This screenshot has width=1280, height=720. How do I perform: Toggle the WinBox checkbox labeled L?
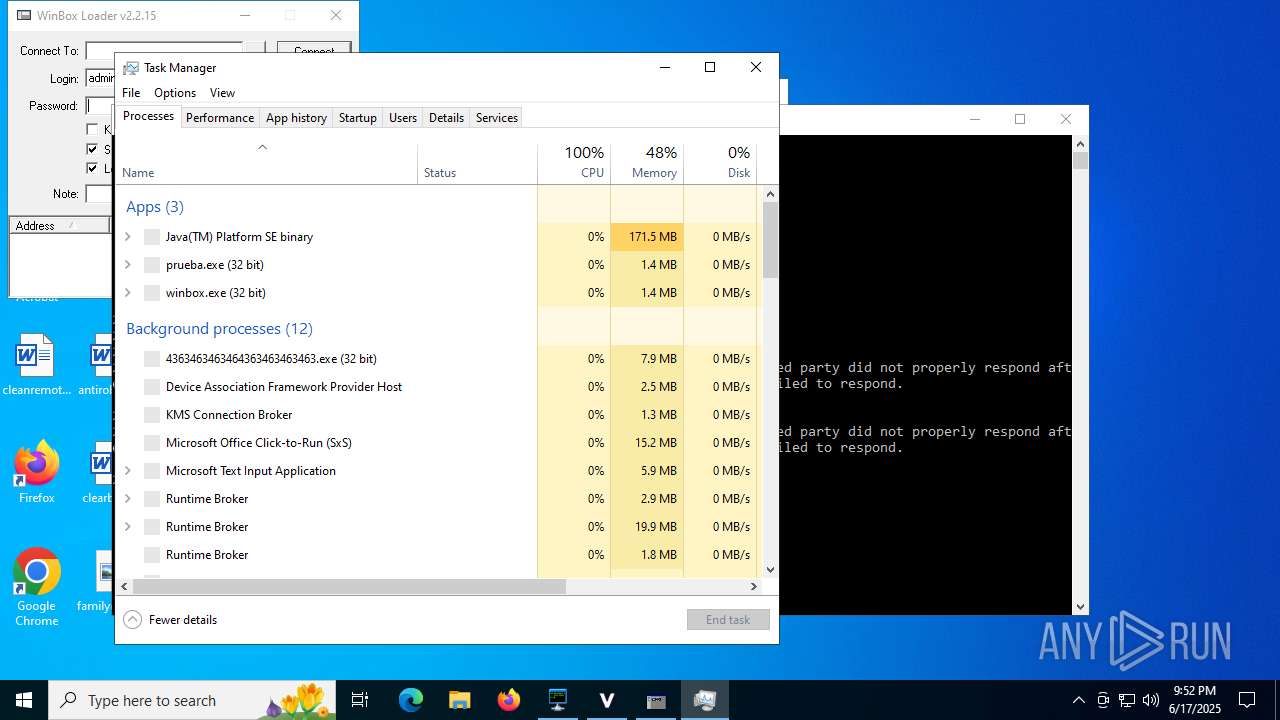pyautogui.click(x=93, y=168)
